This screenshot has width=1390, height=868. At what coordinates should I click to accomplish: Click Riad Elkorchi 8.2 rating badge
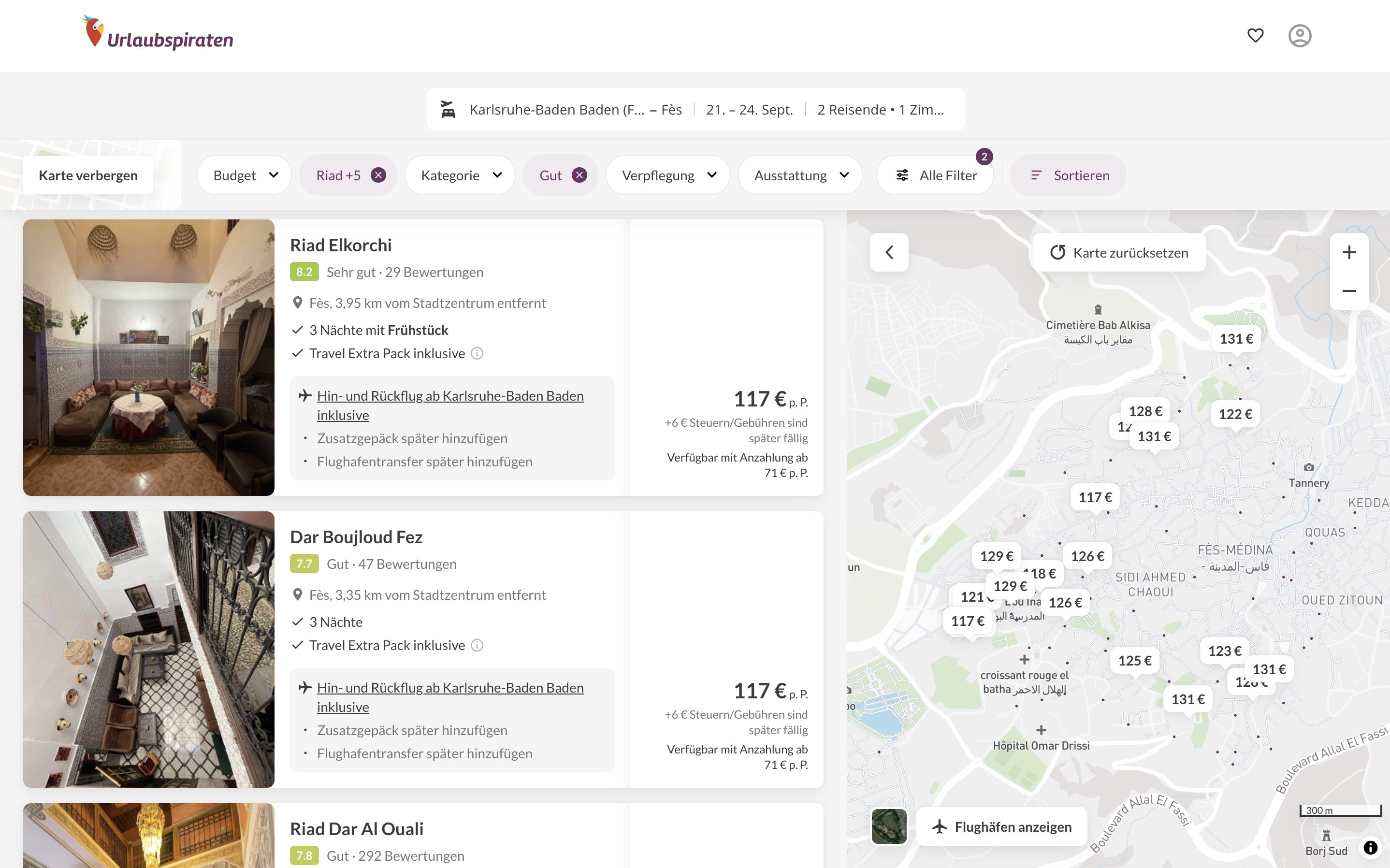click(x=304, y=272)
